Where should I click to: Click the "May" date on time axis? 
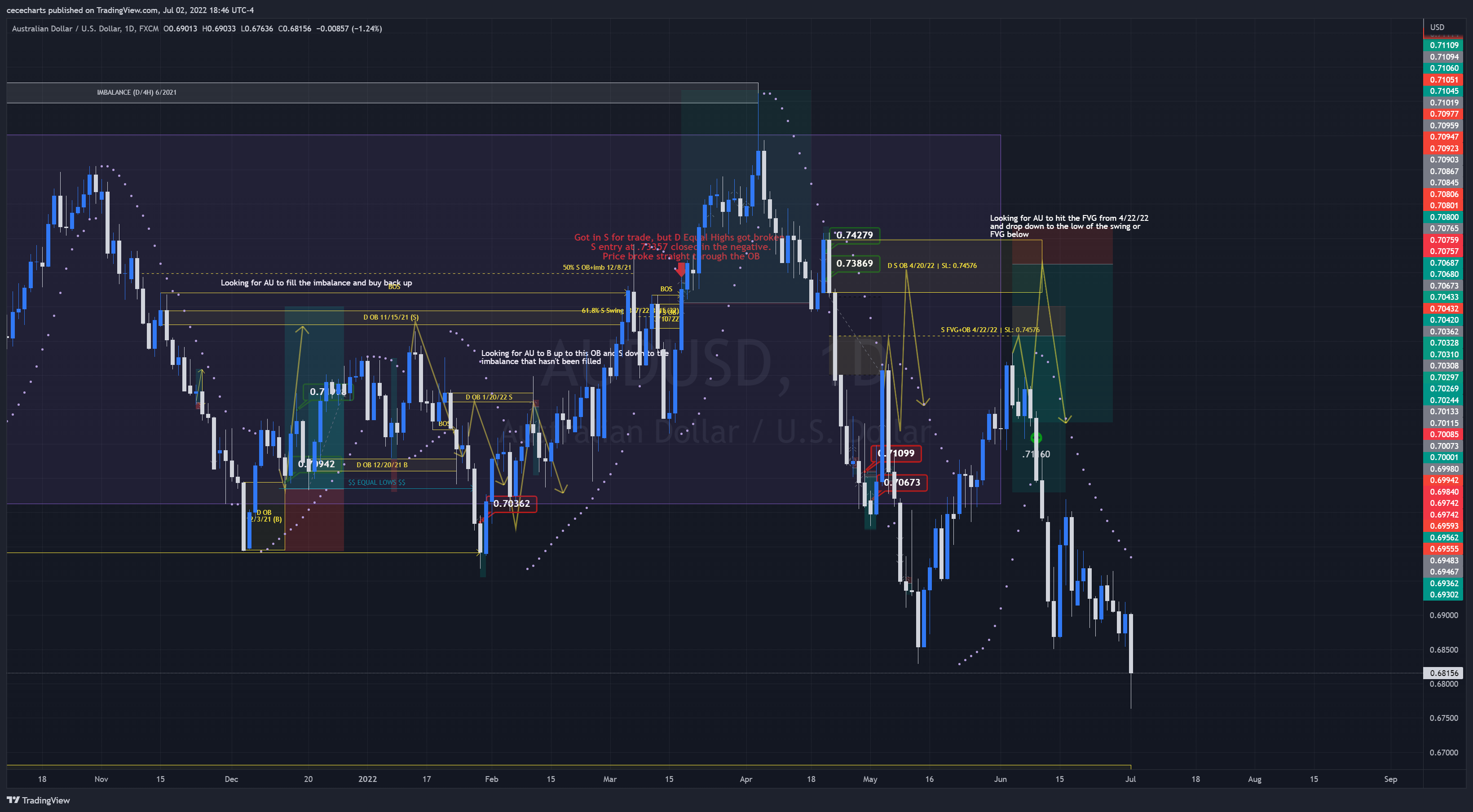870,779
